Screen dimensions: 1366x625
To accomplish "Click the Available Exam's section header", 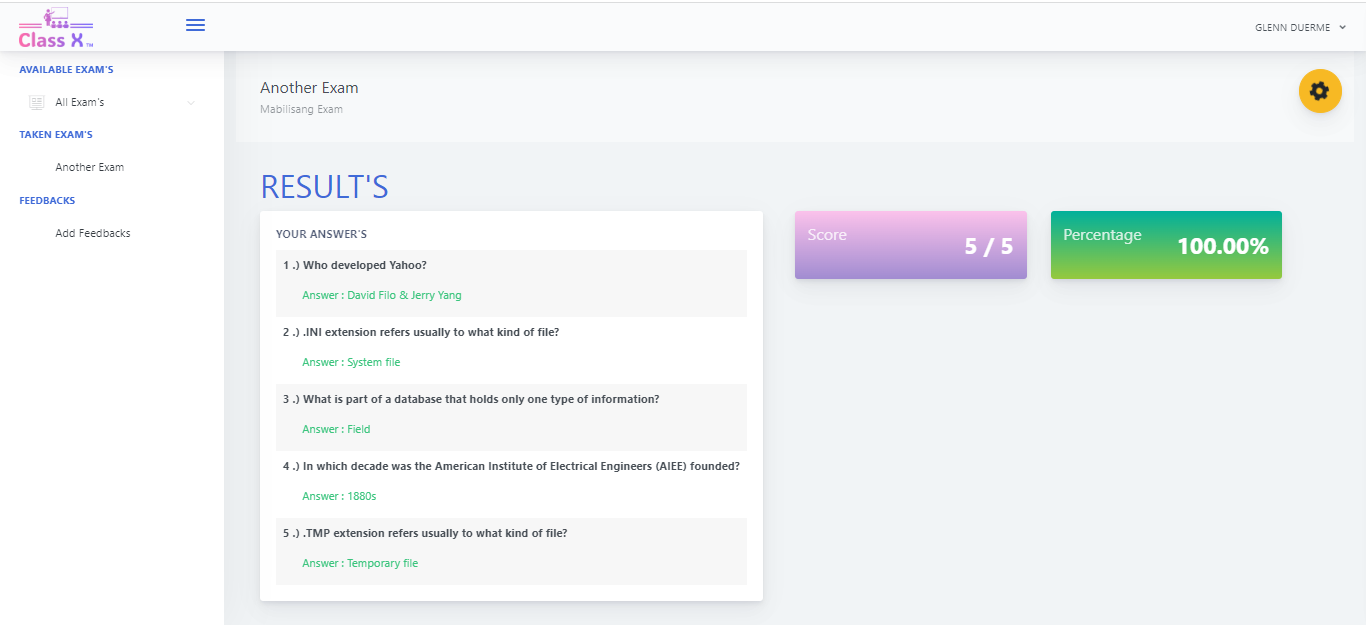I will pos(66,70).
